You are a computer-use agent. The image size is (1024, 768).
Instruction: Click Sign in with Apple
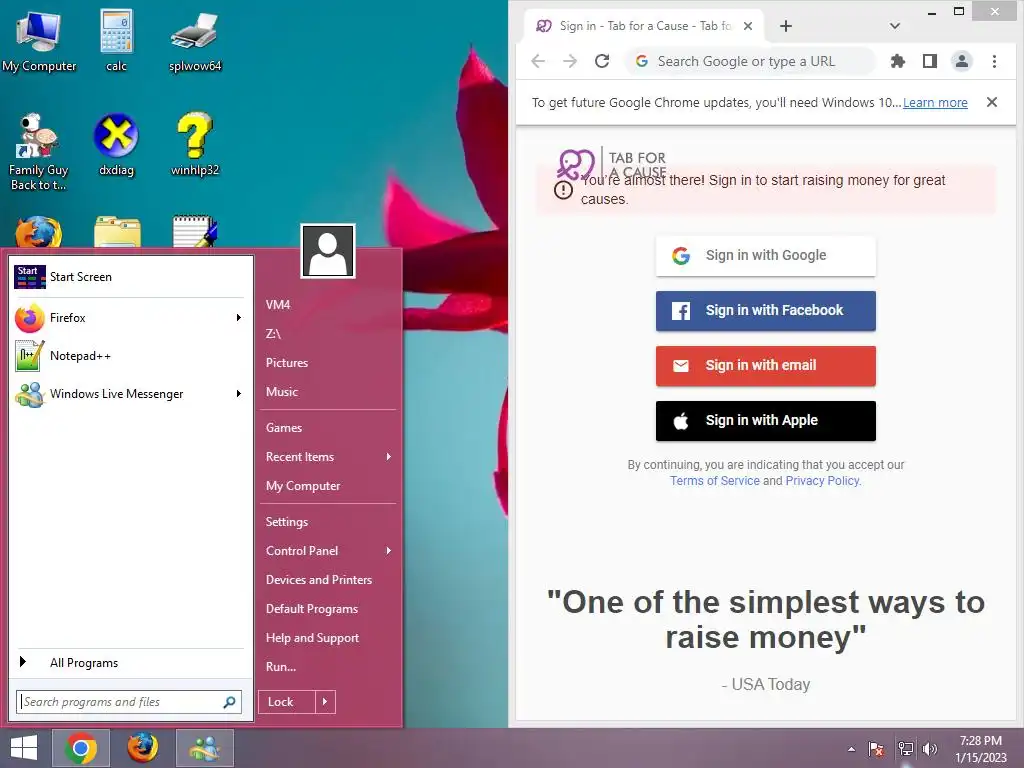tap(765, 421)
